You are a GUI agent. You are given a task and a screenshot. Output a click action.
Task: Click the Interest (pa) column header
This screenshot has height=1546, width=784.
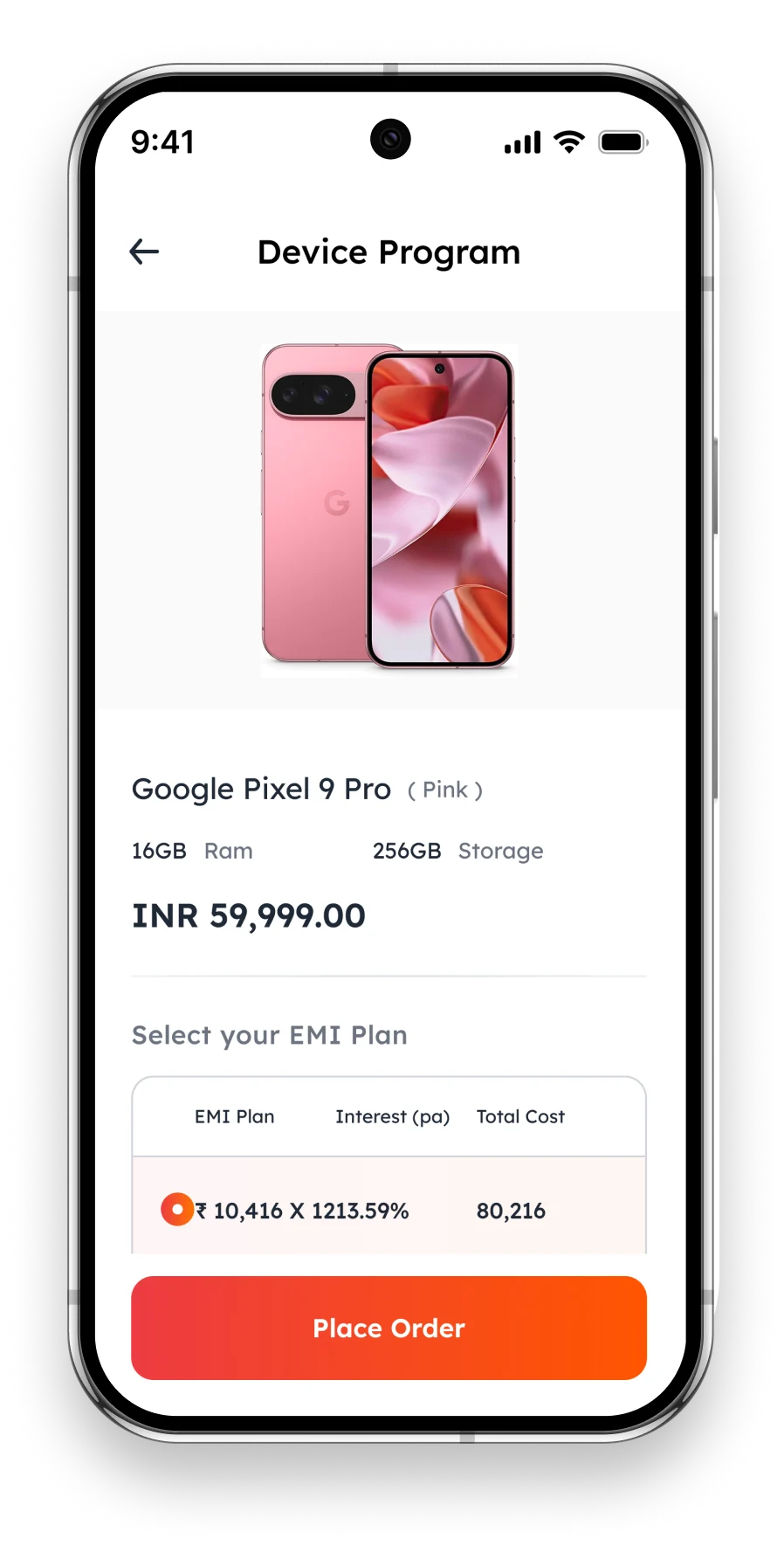(x=392, y=1117)
